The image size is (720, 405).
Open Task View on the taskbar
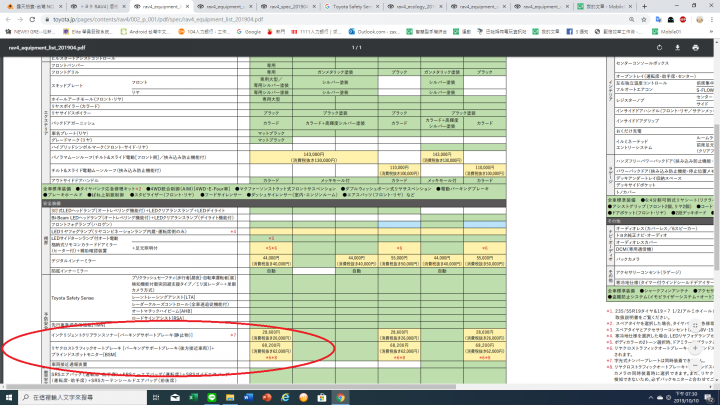coord(156,397)
